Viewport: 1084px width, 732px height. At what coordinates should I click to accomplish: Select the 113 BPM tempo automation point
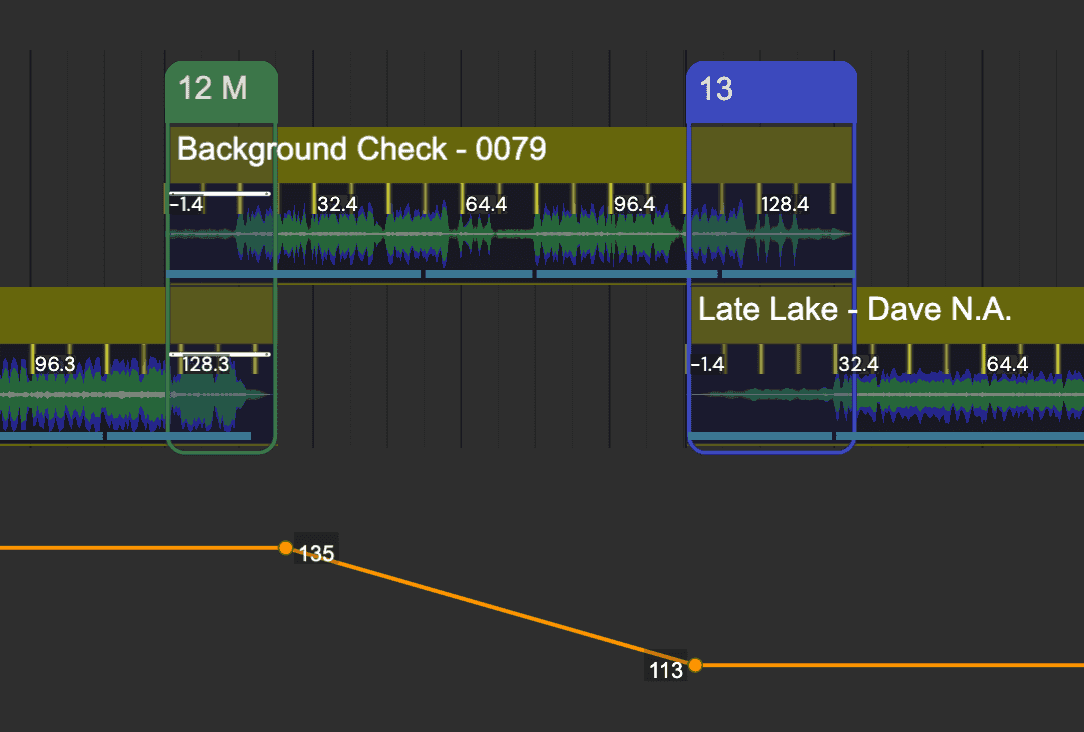tap(695, 663)
